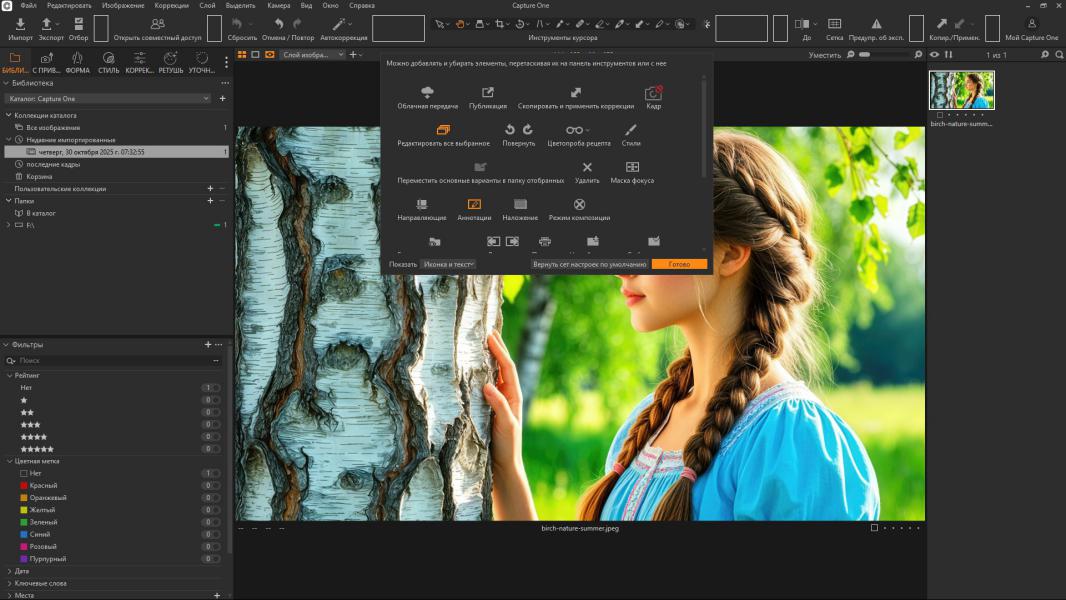Open the Camera (Камера) menu
Screen dimensions: 1066x600
278,5
